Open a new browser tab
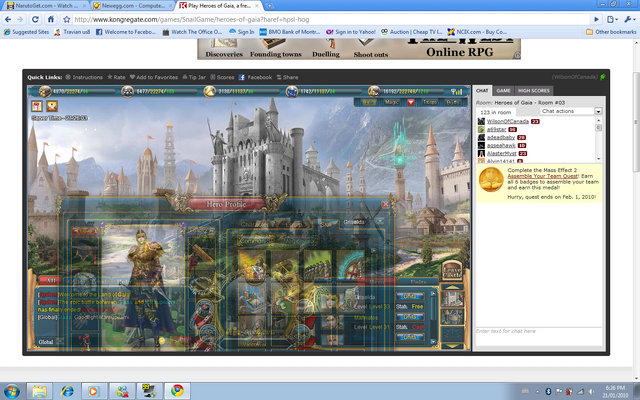Viewport: 640px width, 400px height. tap(269, 6)
